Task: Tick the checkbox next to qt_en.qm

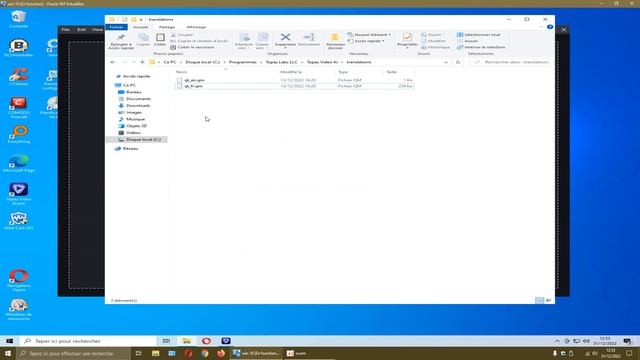Action: pos(179,80)
